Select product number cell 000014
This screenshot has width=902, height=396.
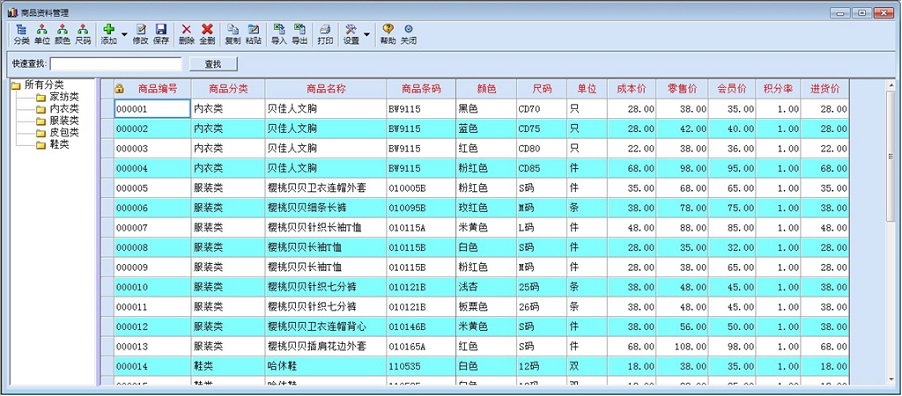(x=152, y=366)
